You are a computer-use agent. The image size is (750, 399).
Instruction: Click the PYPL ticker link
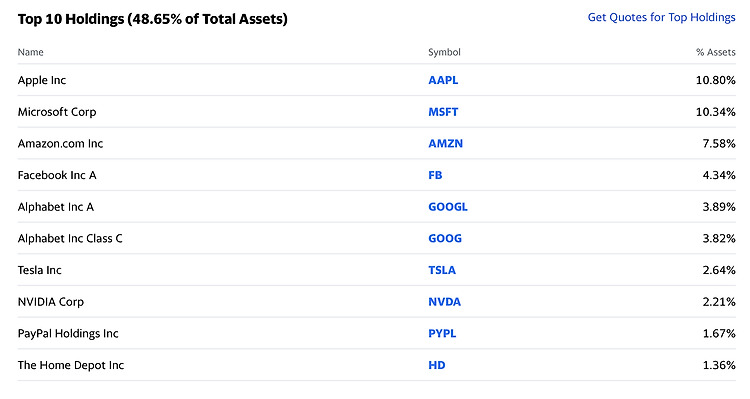coord(442,333)
